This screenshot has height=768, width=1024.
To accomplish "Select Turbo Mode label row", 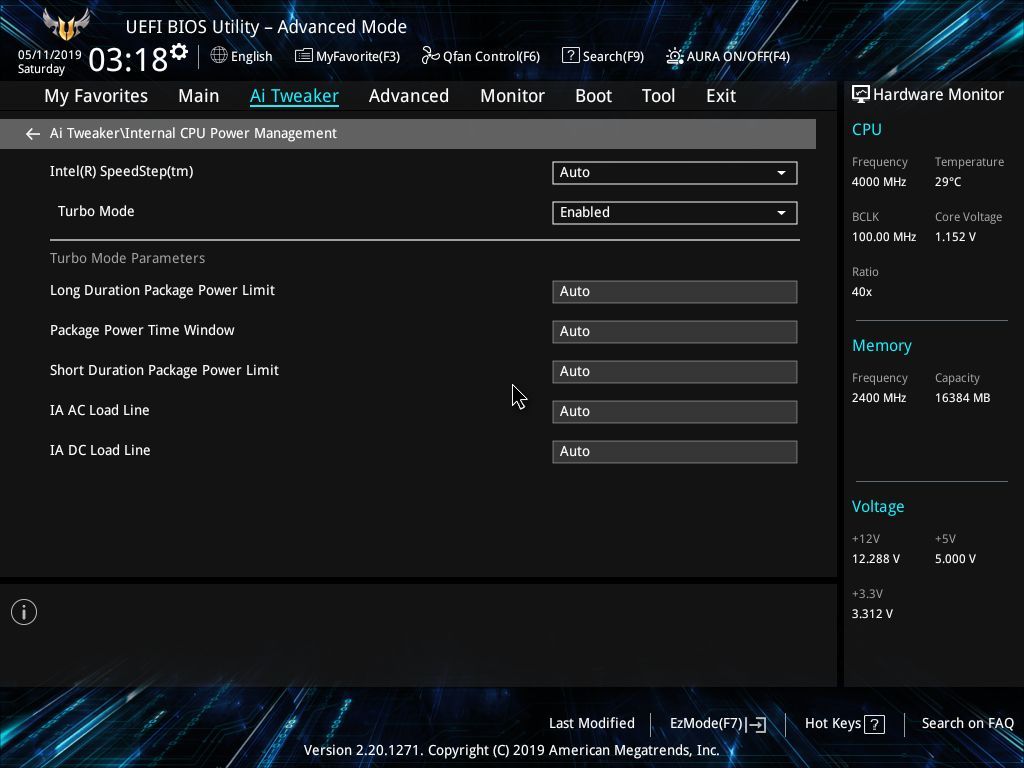I will coord(96,212).
